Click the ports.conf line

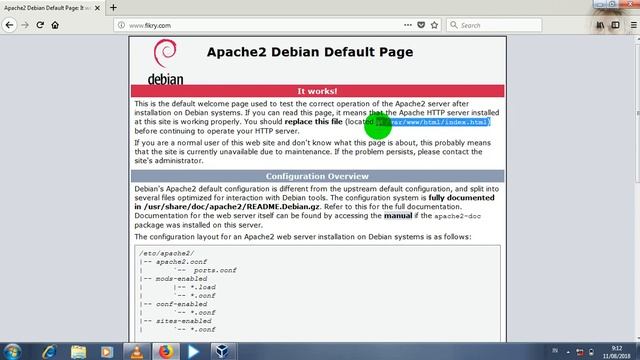[x=215, y=270]
